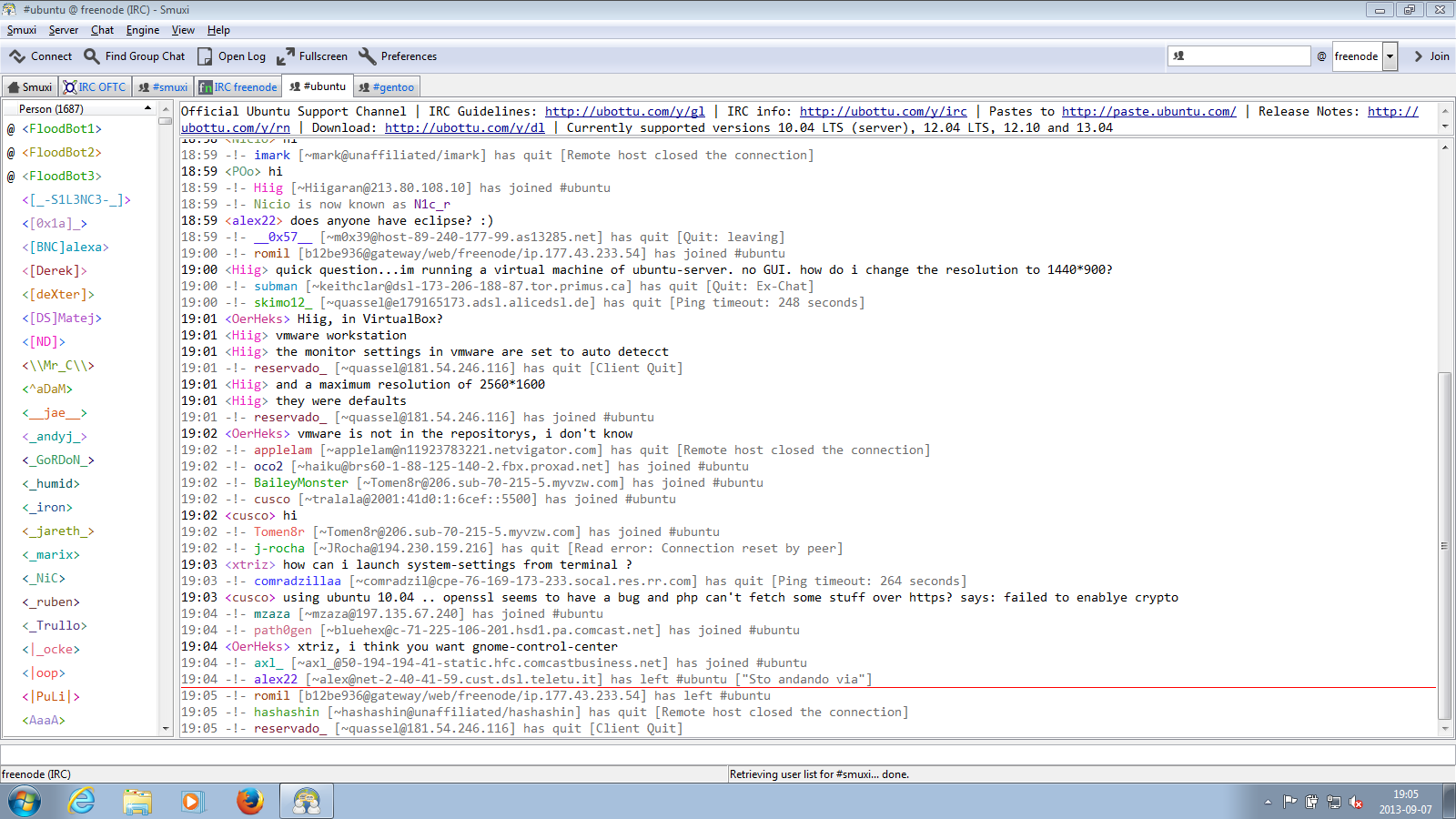Open Find Group Chat search
Screen dimensions: 1456x819
92,56
